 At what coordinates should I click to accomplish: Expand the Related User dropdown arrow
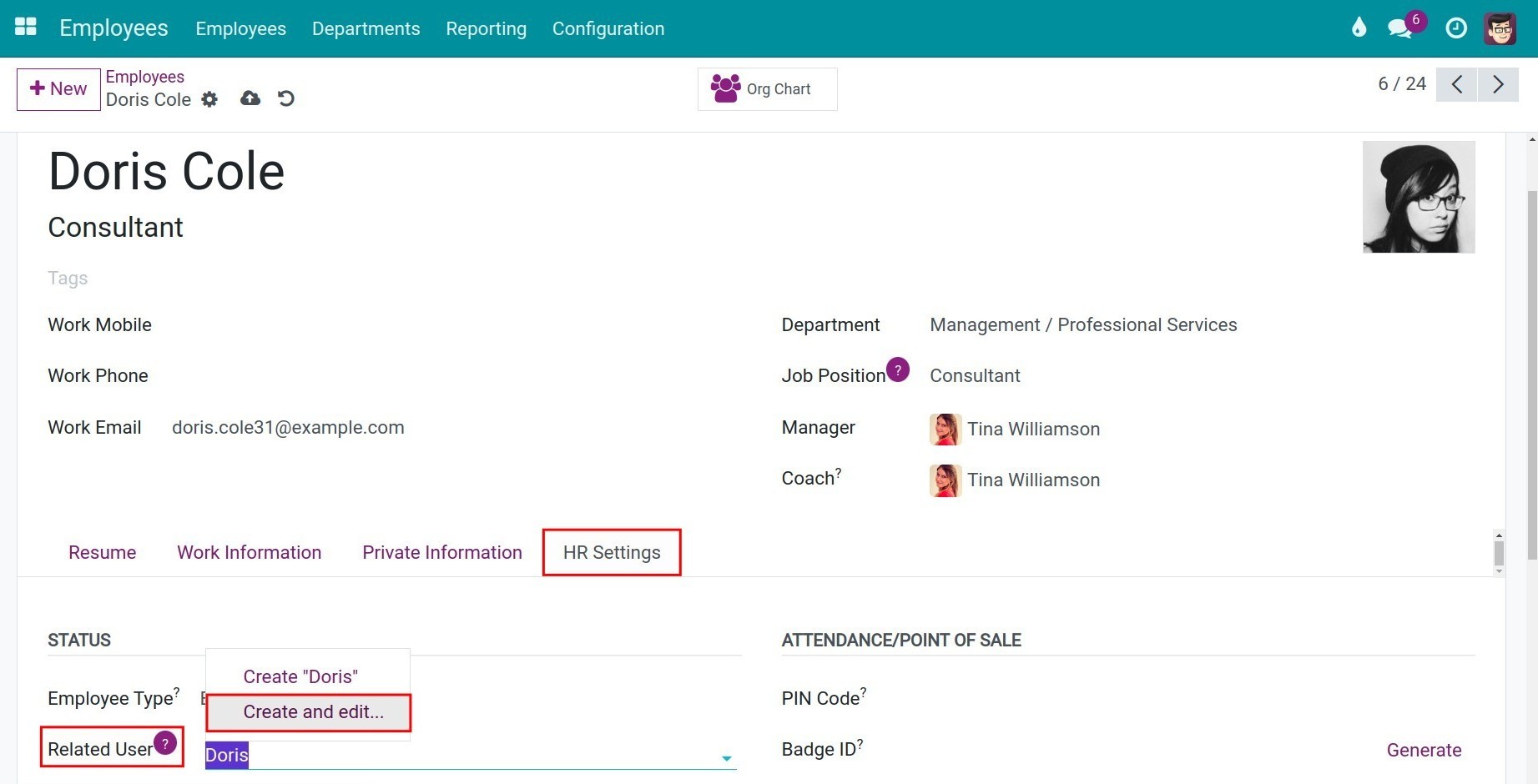727,758
